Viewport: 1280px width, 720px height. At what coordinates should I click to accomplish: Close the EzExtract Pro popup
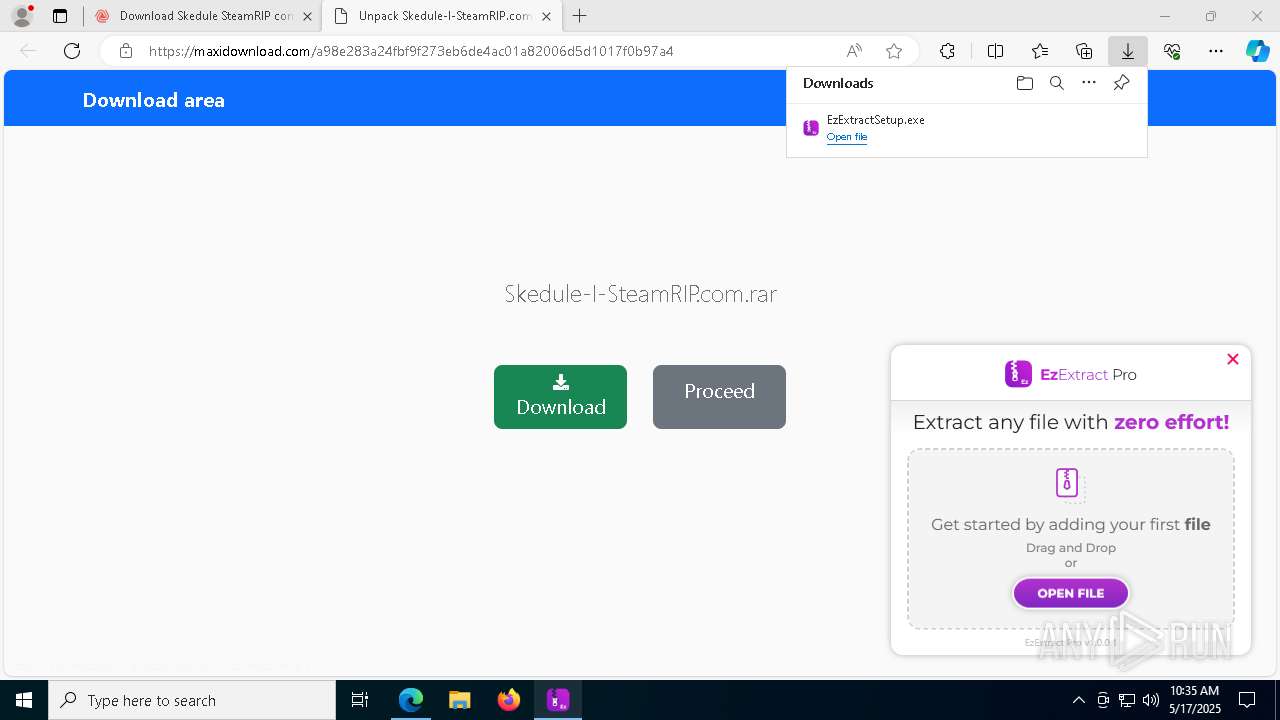(x=1233, y=359)
